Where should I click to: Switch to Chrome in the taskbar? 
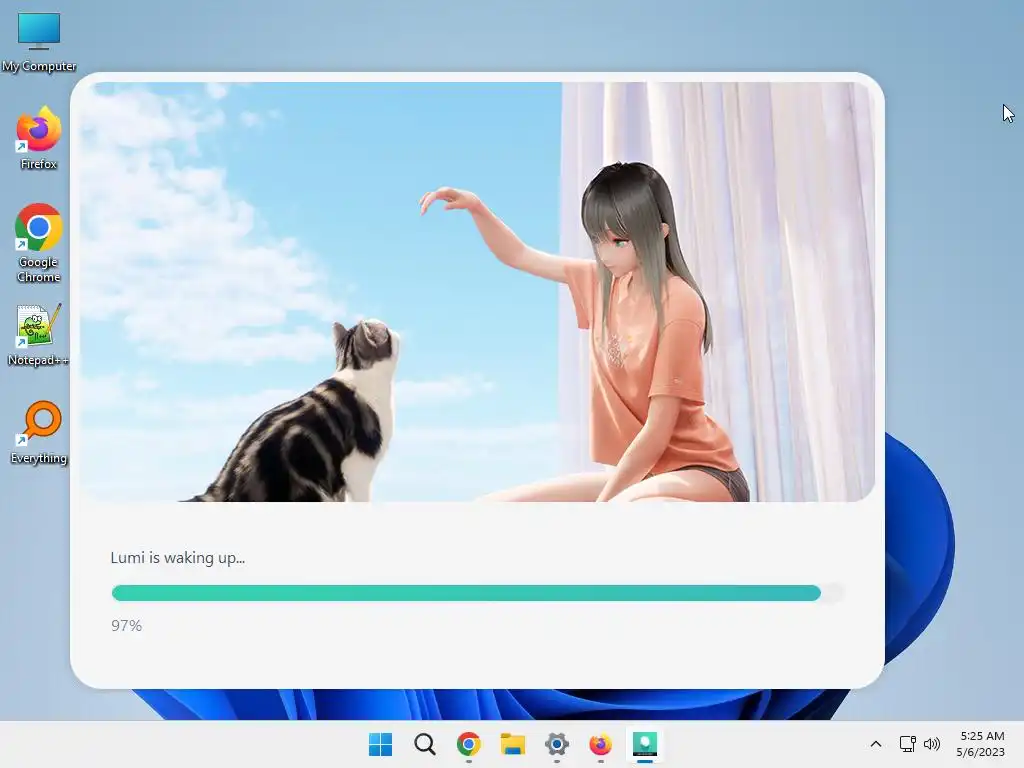[x=468, y=744]
